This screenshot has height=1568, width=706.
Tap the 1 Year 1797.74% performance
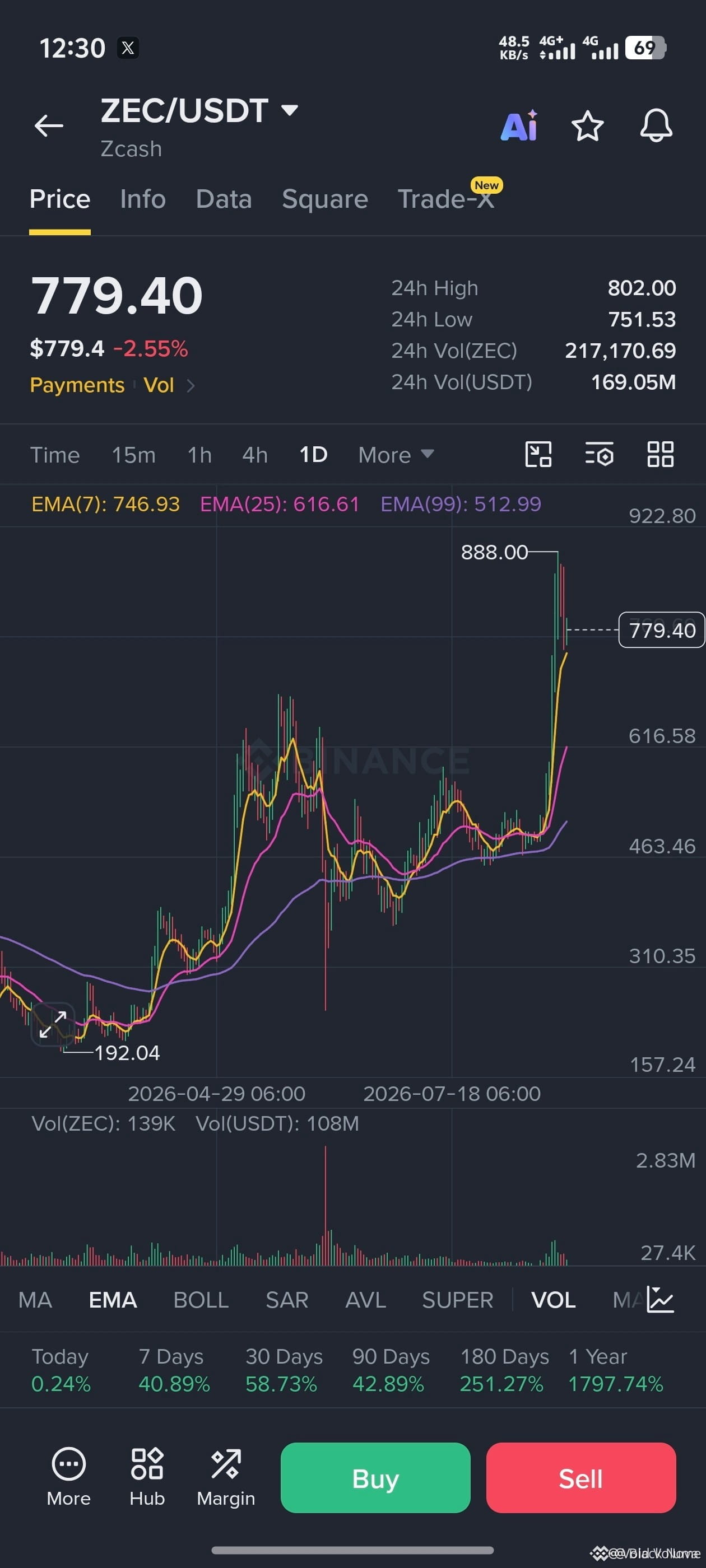point(615,1370)
